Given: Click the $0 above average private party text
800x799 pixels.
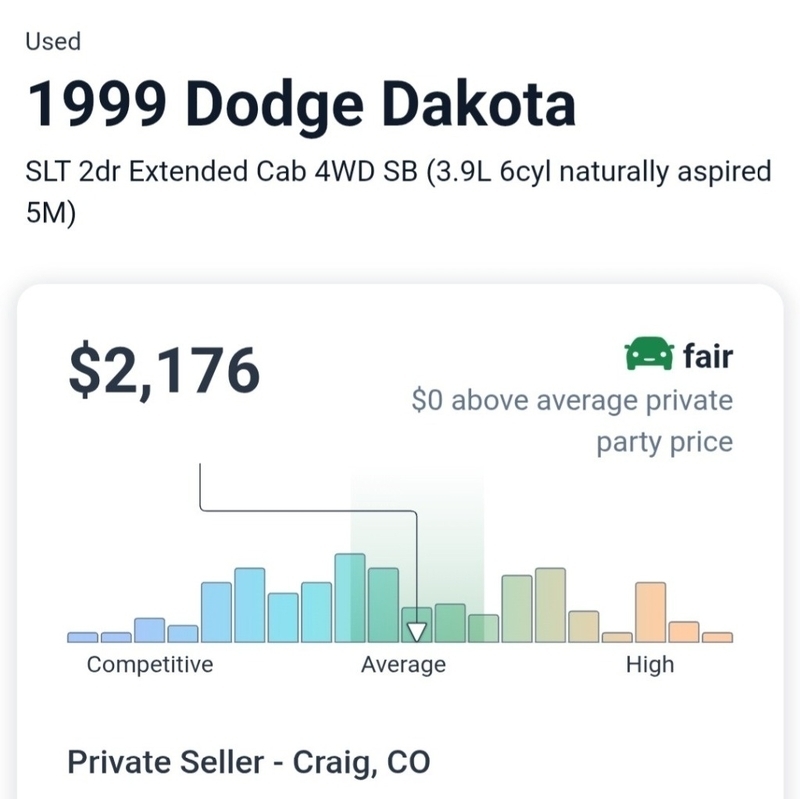Looking at the screenshot, I should click(572, 420).
